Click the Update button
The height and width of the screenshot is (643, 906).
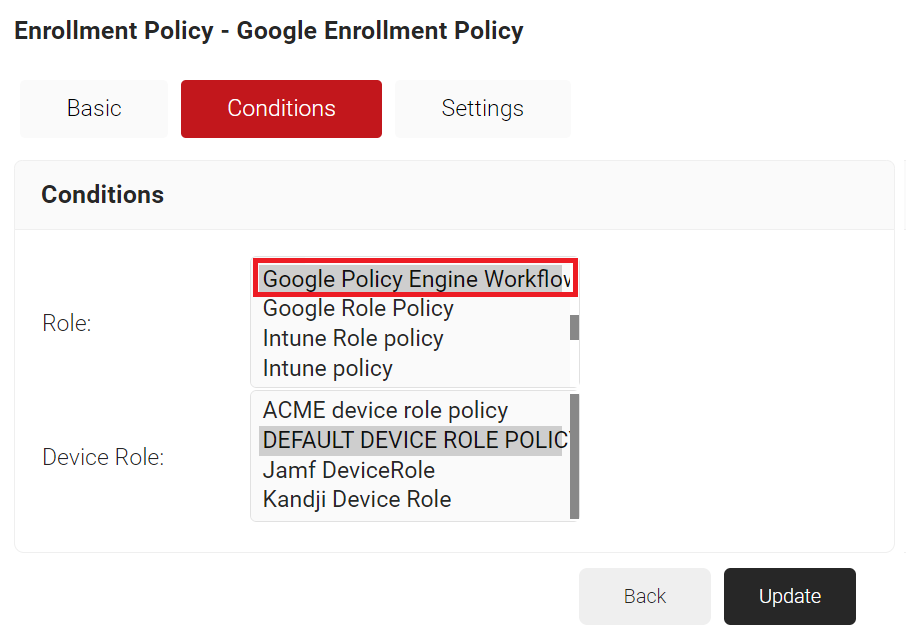789,596
